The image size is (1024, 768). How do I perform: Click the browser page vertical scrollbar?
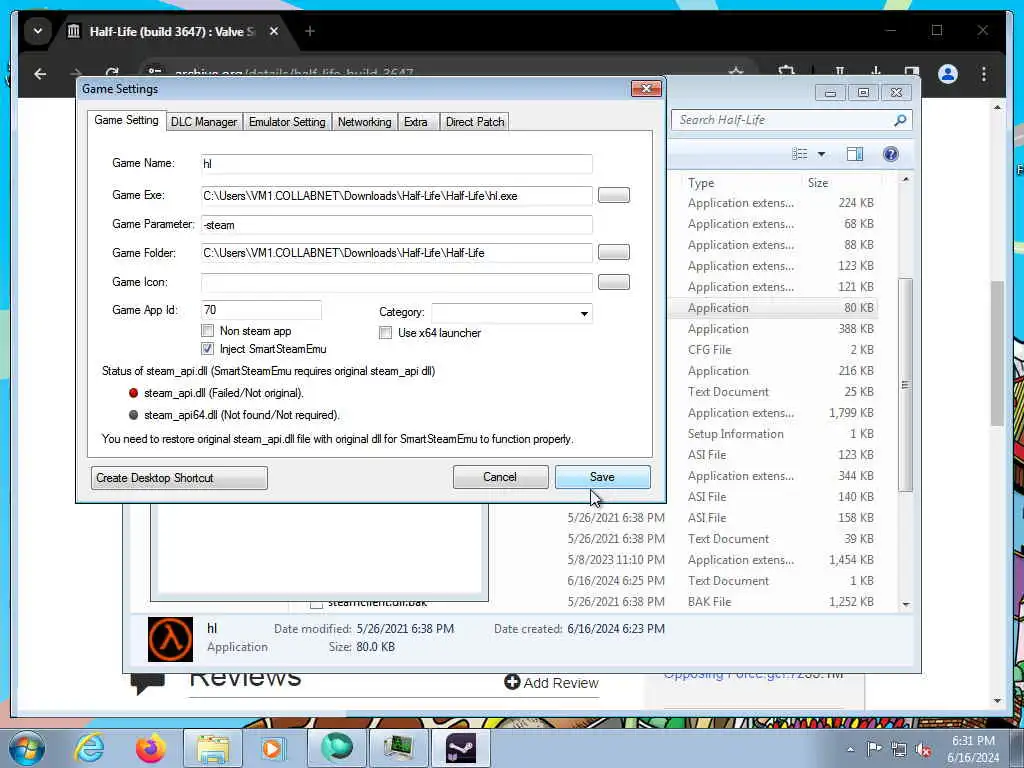pos(997,353)
